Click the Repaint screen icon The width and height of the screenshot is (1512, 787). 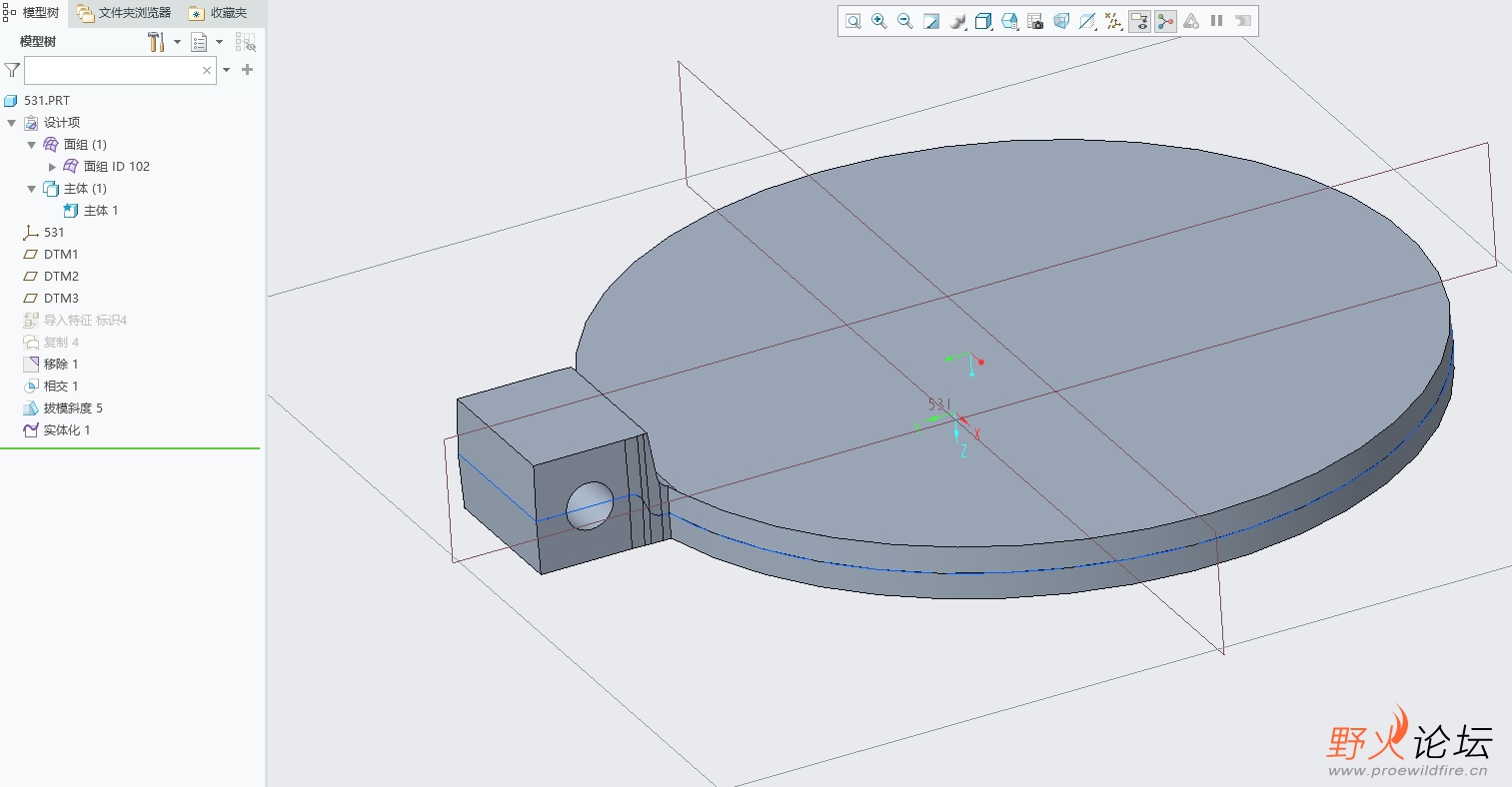point(931,21)
